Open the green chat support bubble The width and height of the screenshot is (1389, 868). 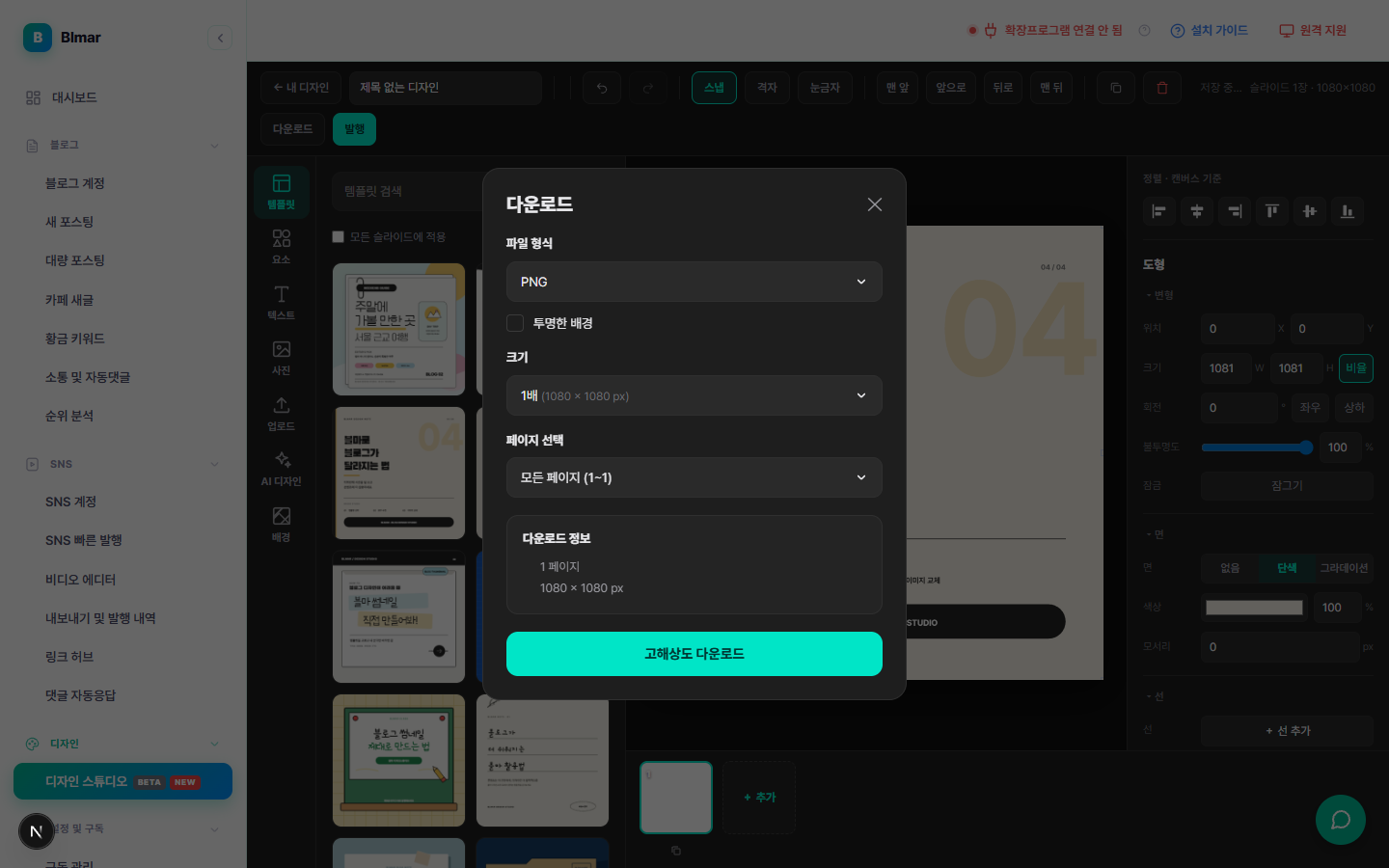coord(1341,820)
